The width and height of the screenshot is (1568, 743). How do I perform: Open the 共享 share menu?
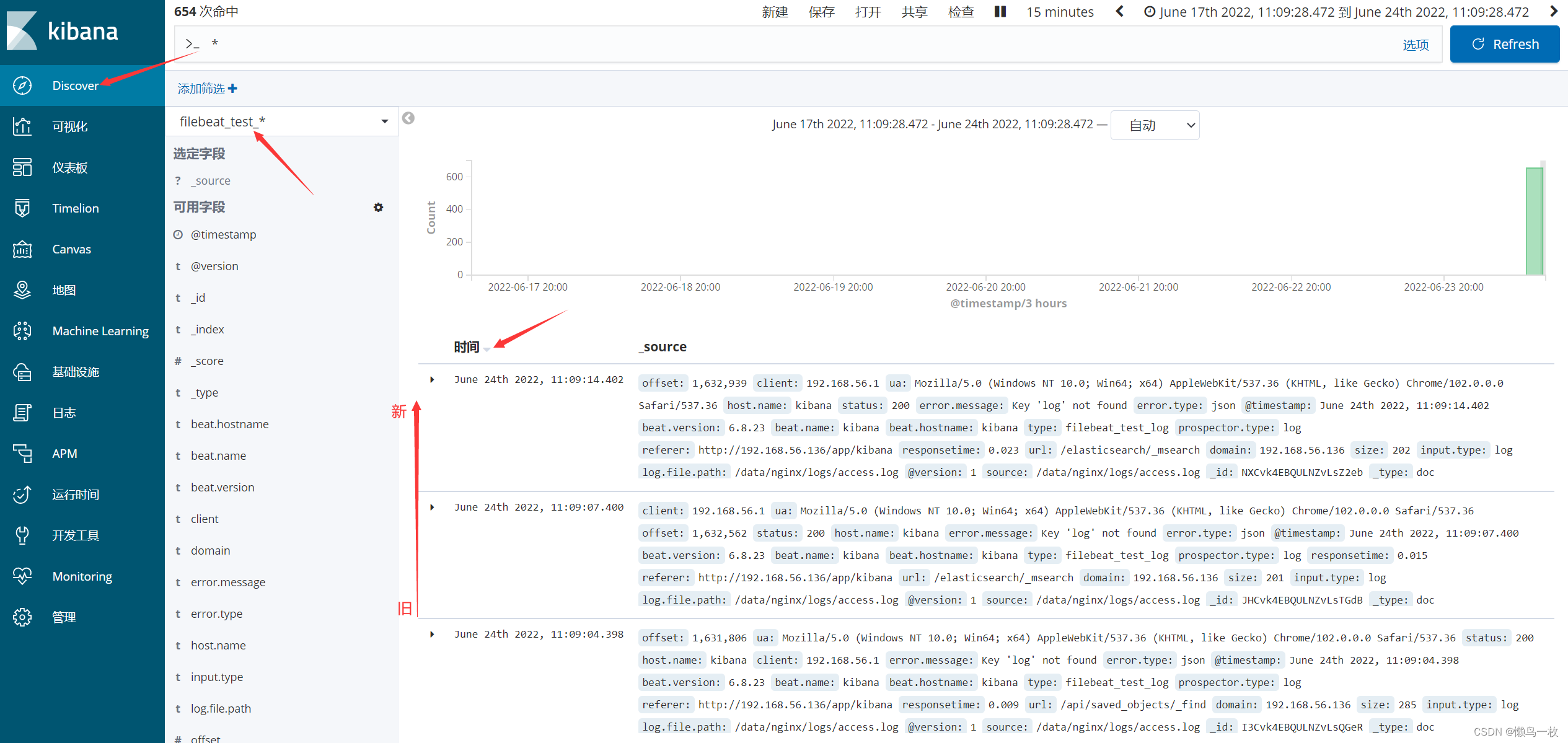(x=913, y=11)
